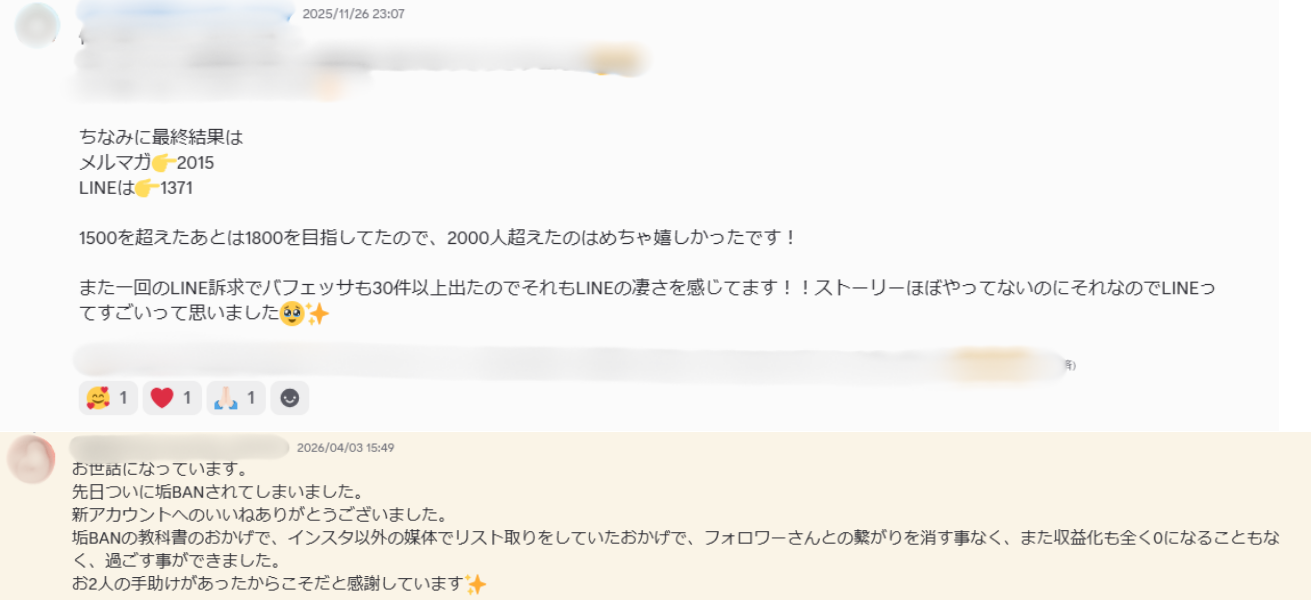This screenshot has width=1312, height=600.
Task: Click the blurred username of the first message
Action: pos(186,14)
